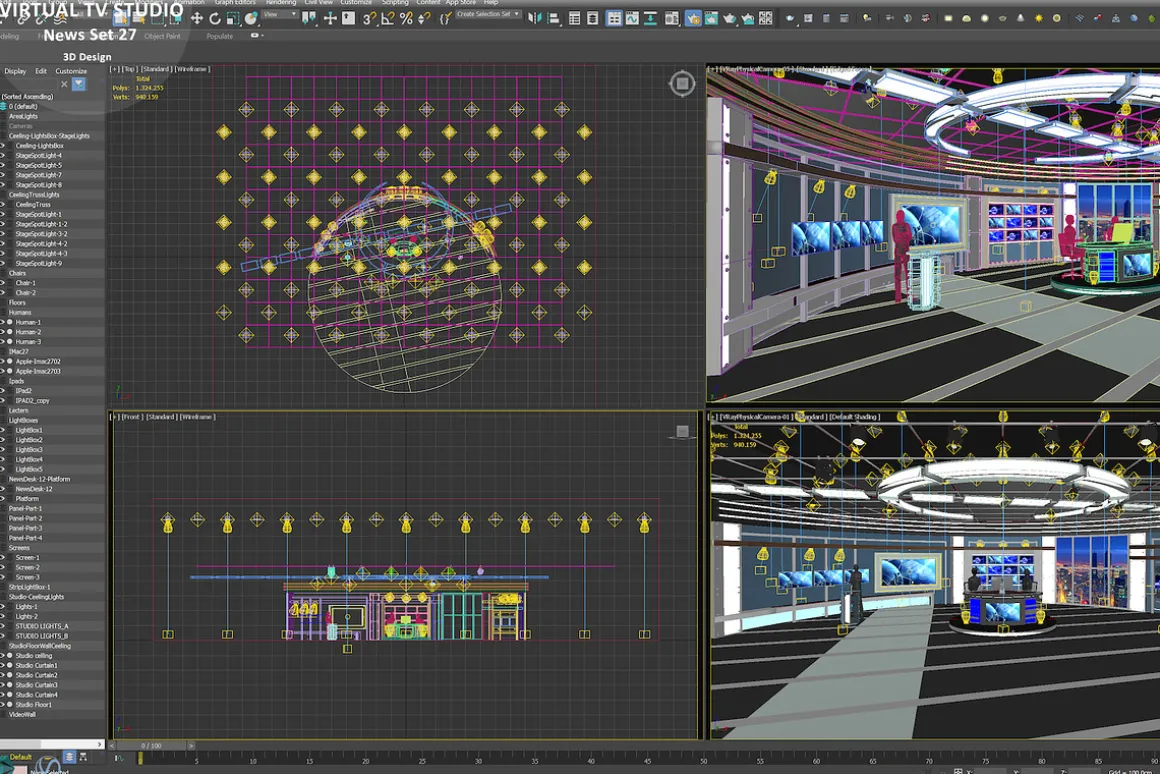Toggle Spinner Snap
Image resolution: width=1160 pixels, height=774 pixels.
point(424,18)
